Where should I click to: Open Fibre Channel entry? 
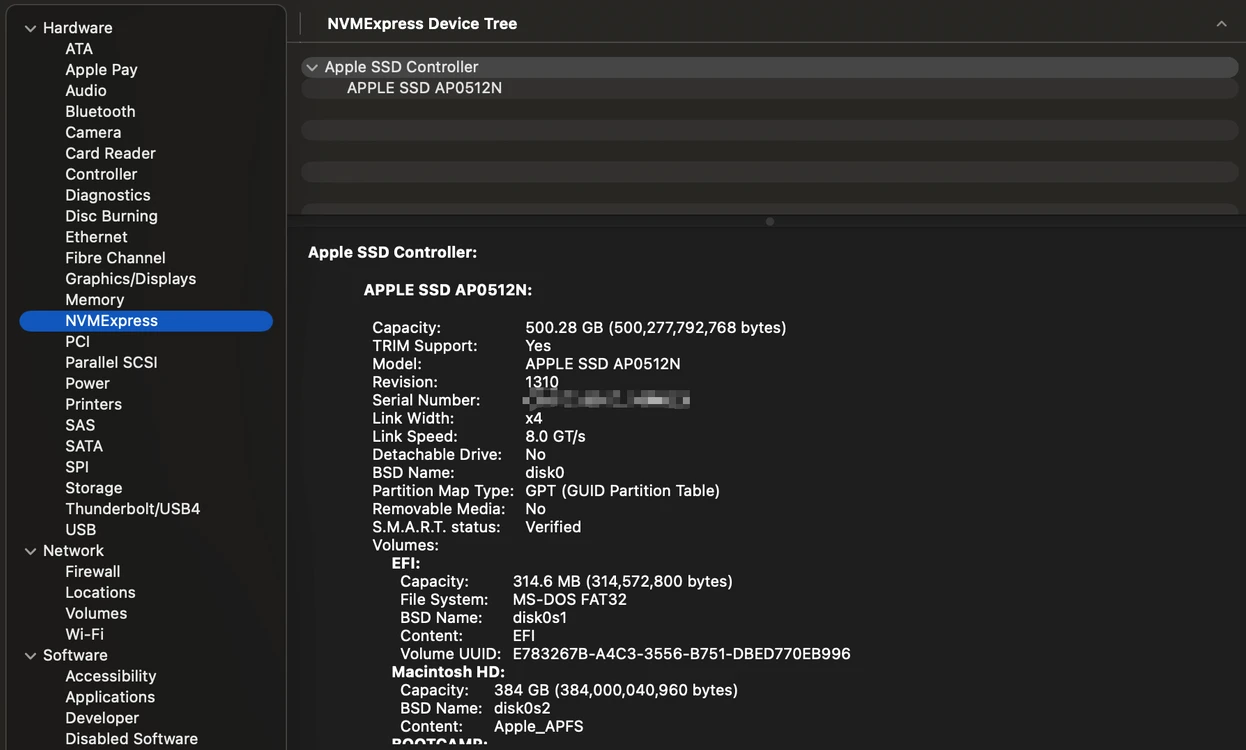(115, 258)
